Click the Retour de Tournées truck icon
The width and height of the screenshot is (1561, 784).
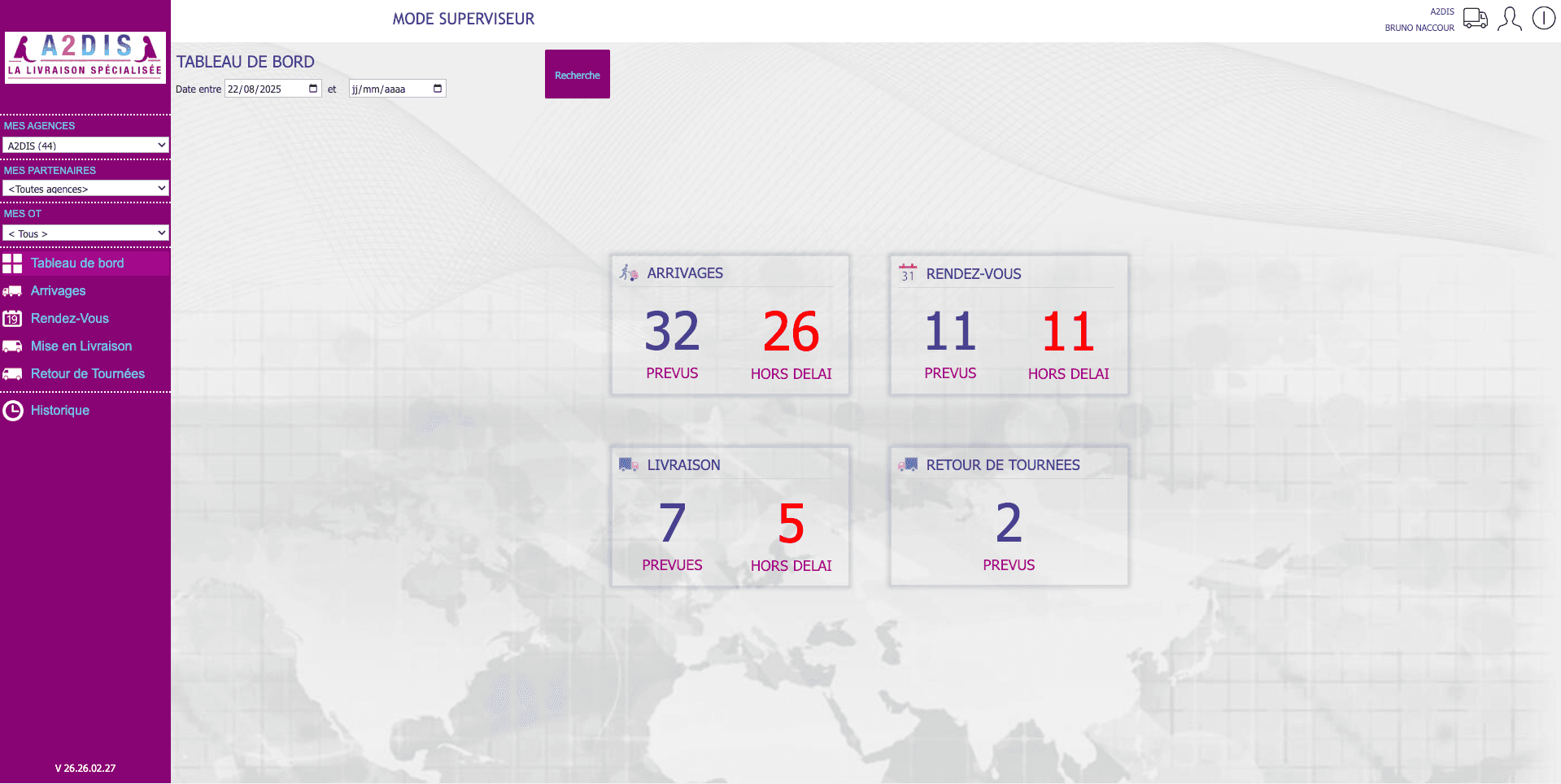click(x=12, y=374)
